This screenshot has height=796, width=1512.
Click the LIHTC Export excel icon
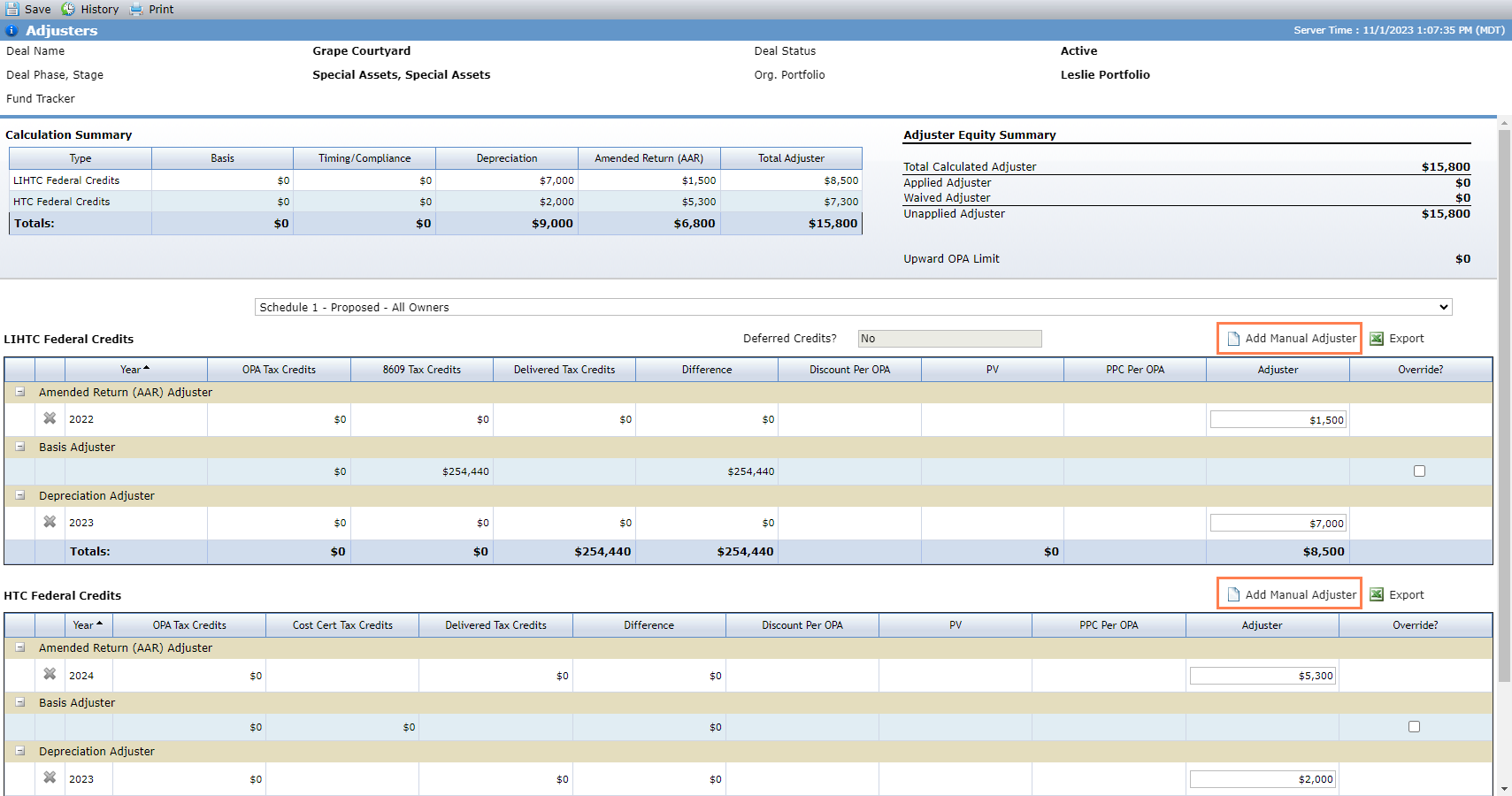click(x=1377, y=339)
